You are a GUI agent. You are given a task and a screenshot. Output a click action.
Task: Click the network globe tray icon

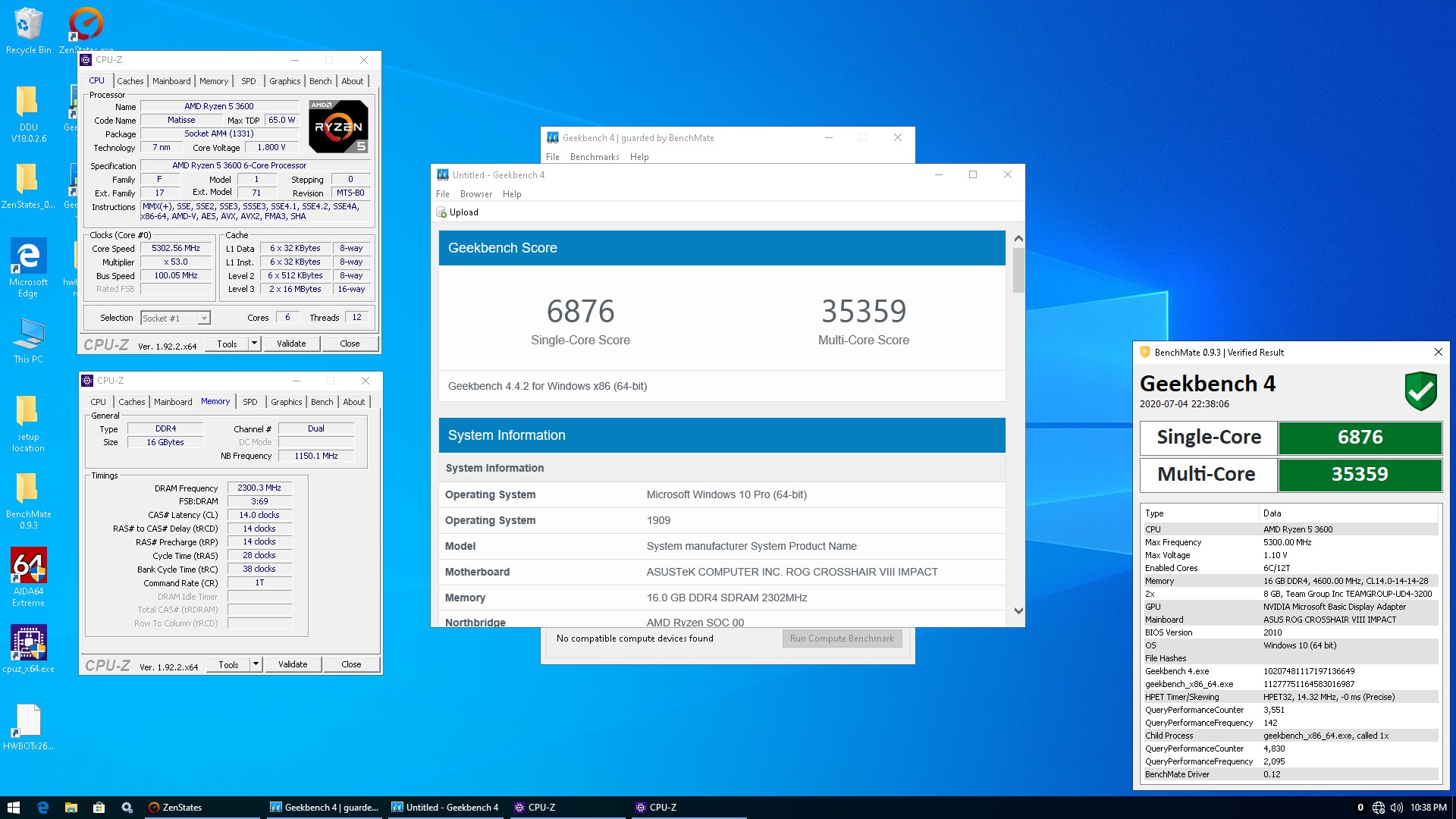(1378, 808)
